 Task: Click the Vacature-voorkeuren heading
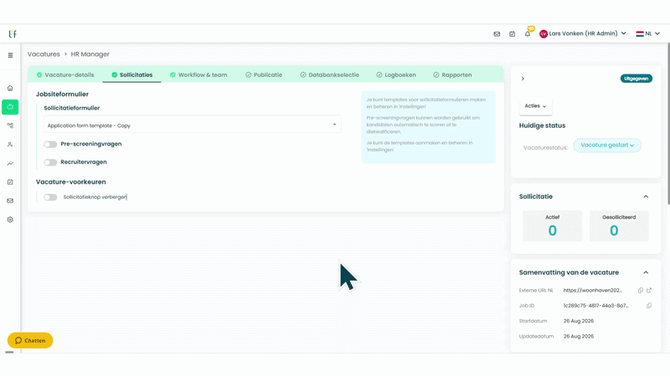[71, 182]
